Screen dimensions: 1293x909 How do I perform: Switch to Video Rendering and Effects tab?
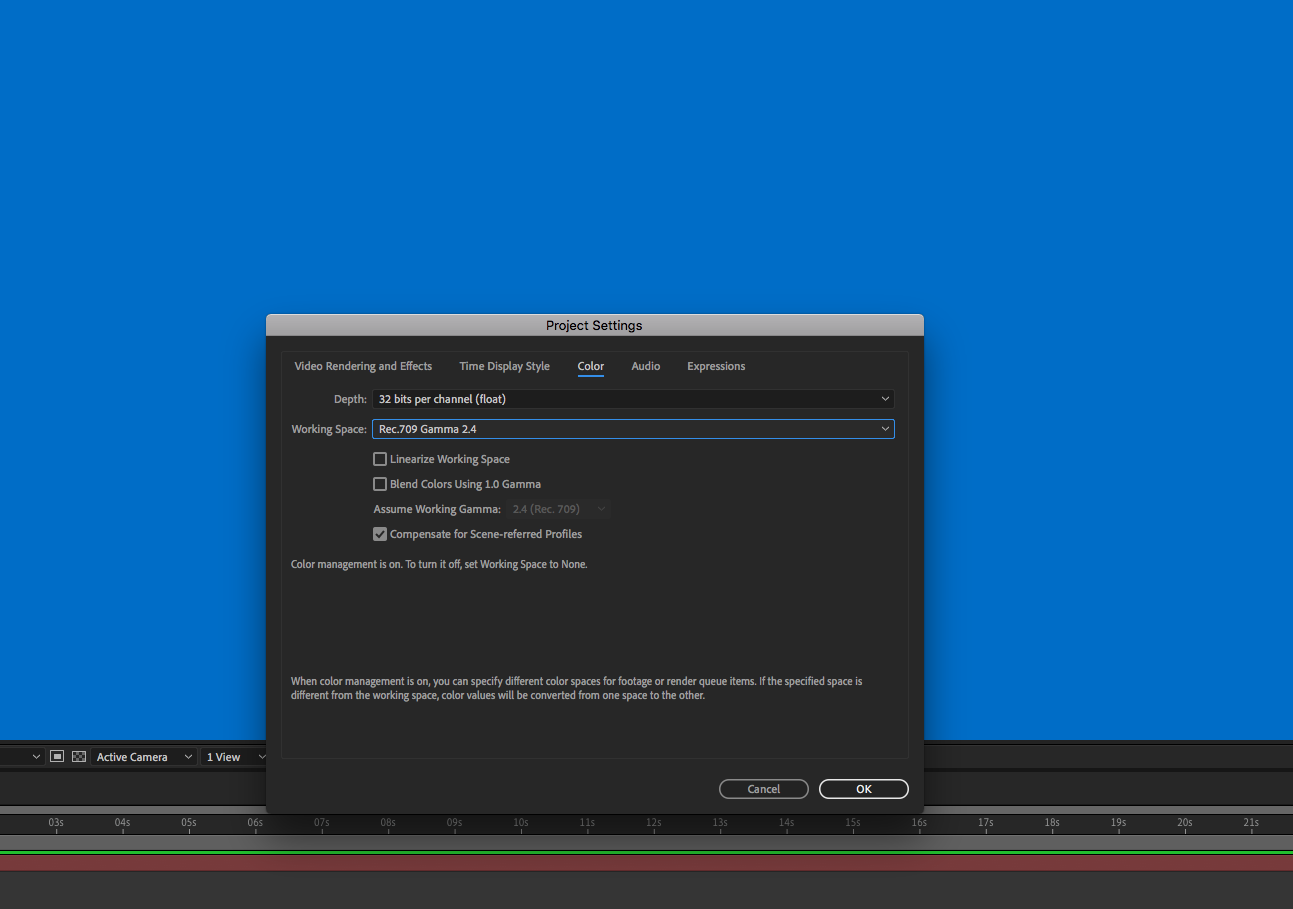(363, 366)
